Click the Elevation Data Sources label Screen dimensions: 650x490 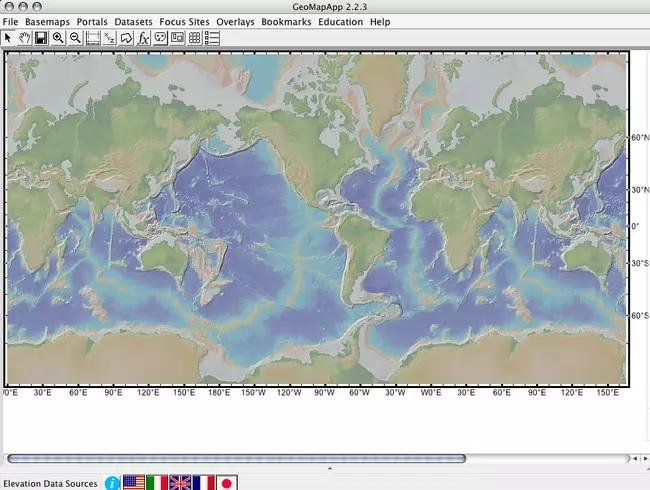(x=50, y=484)
